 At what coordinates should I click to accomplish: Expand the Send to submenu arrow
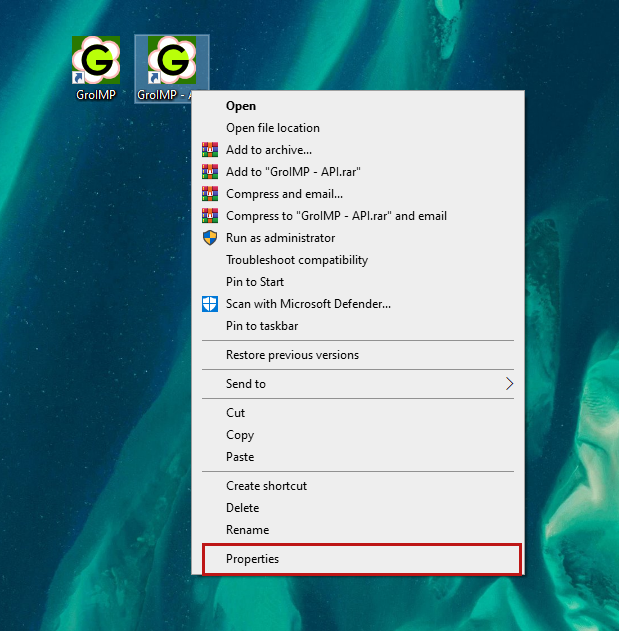pos(509,384)
